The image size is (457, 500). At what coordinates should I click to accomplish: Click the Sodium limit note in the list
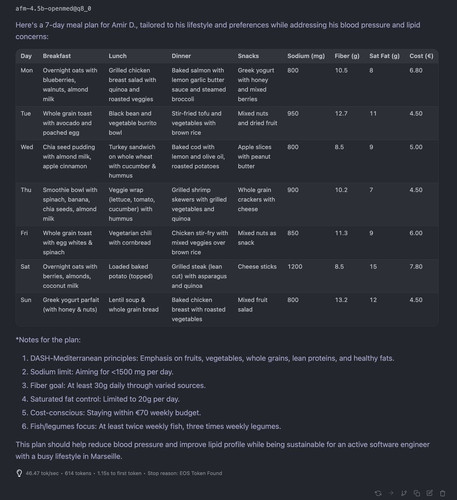point(102,372)
